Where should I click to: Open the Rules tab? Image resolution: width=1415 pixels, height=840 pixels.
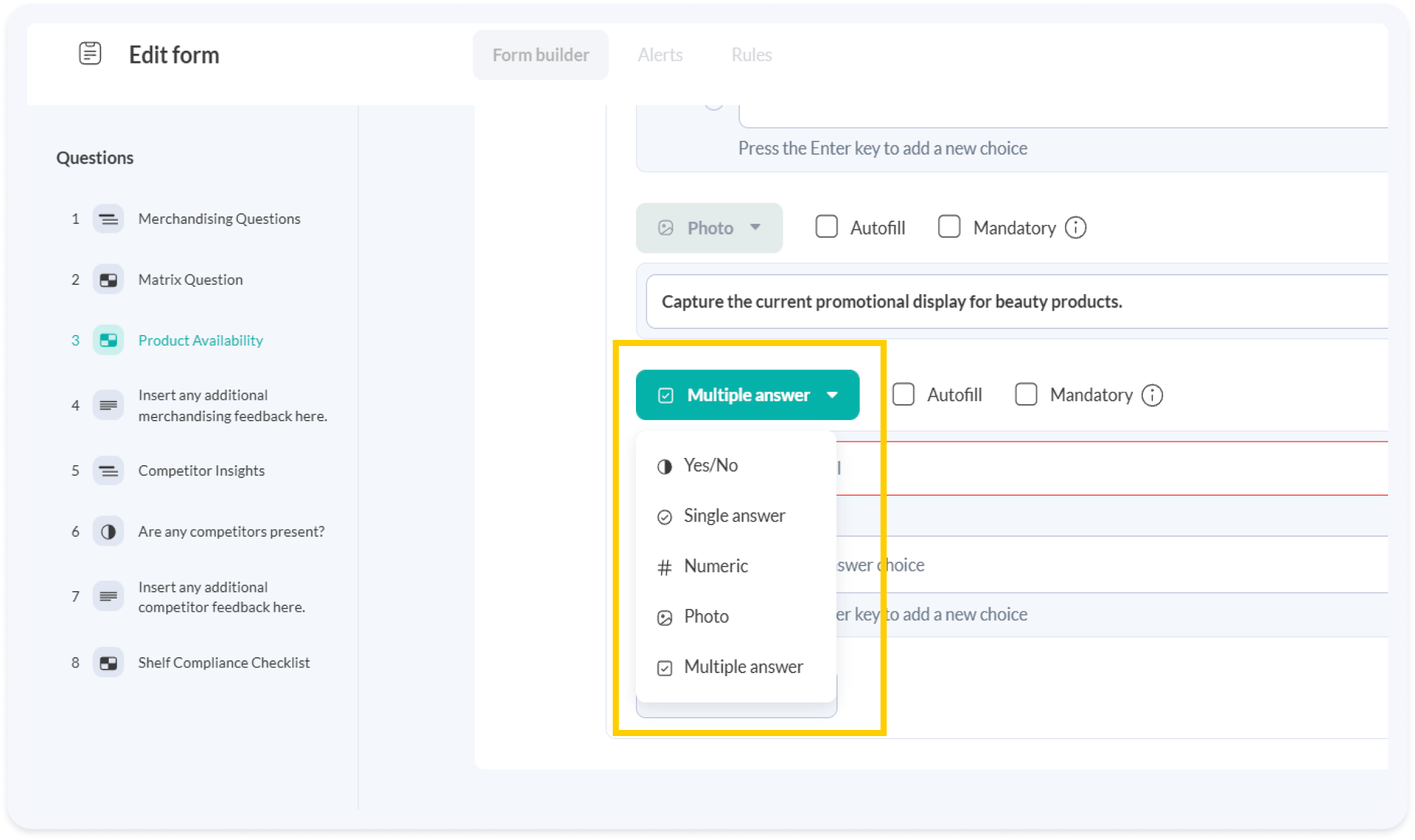pyautogui.click(x=751, y=55)
